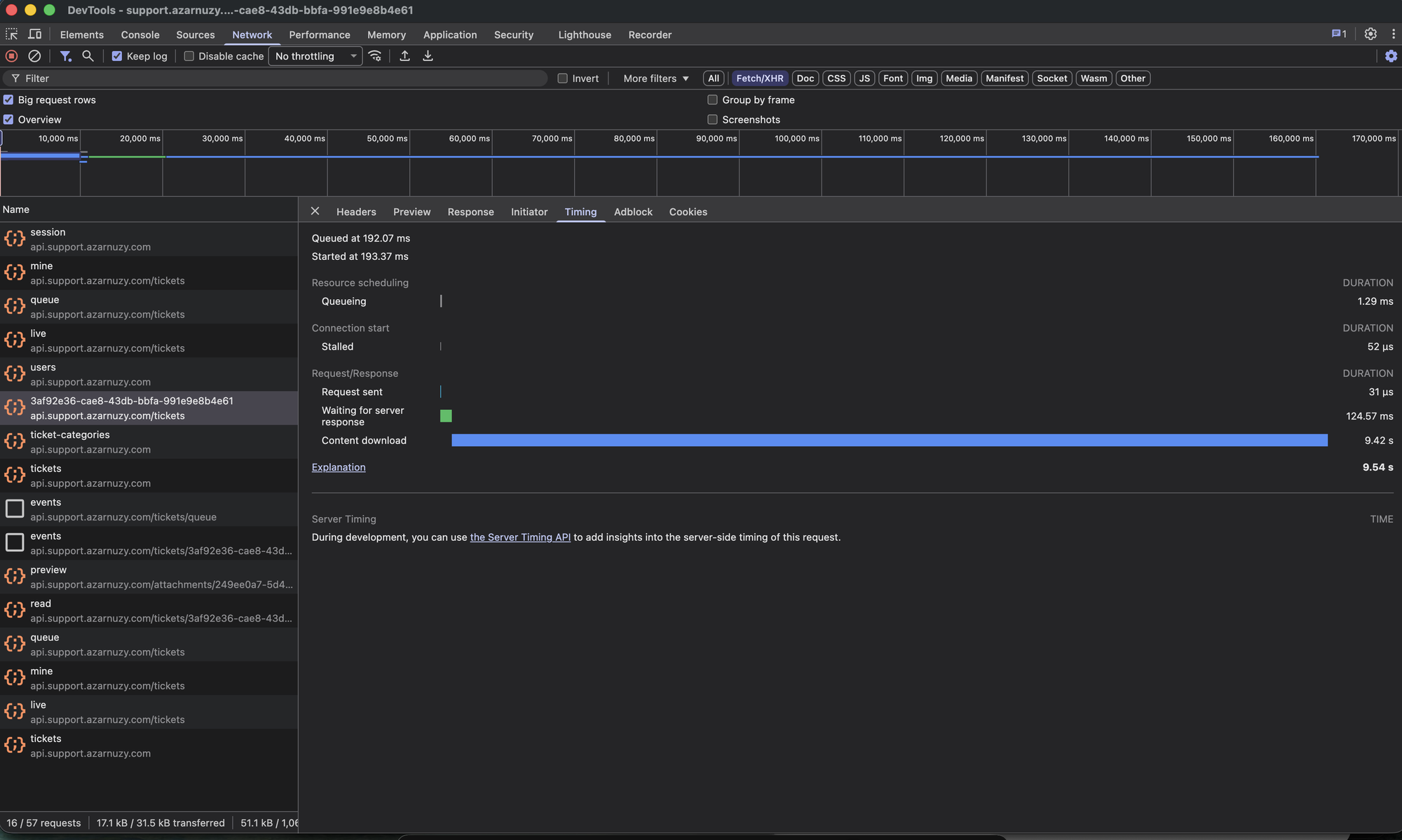Click the blue Content download bar
The image size is (1402, 840).
point(890,440)
